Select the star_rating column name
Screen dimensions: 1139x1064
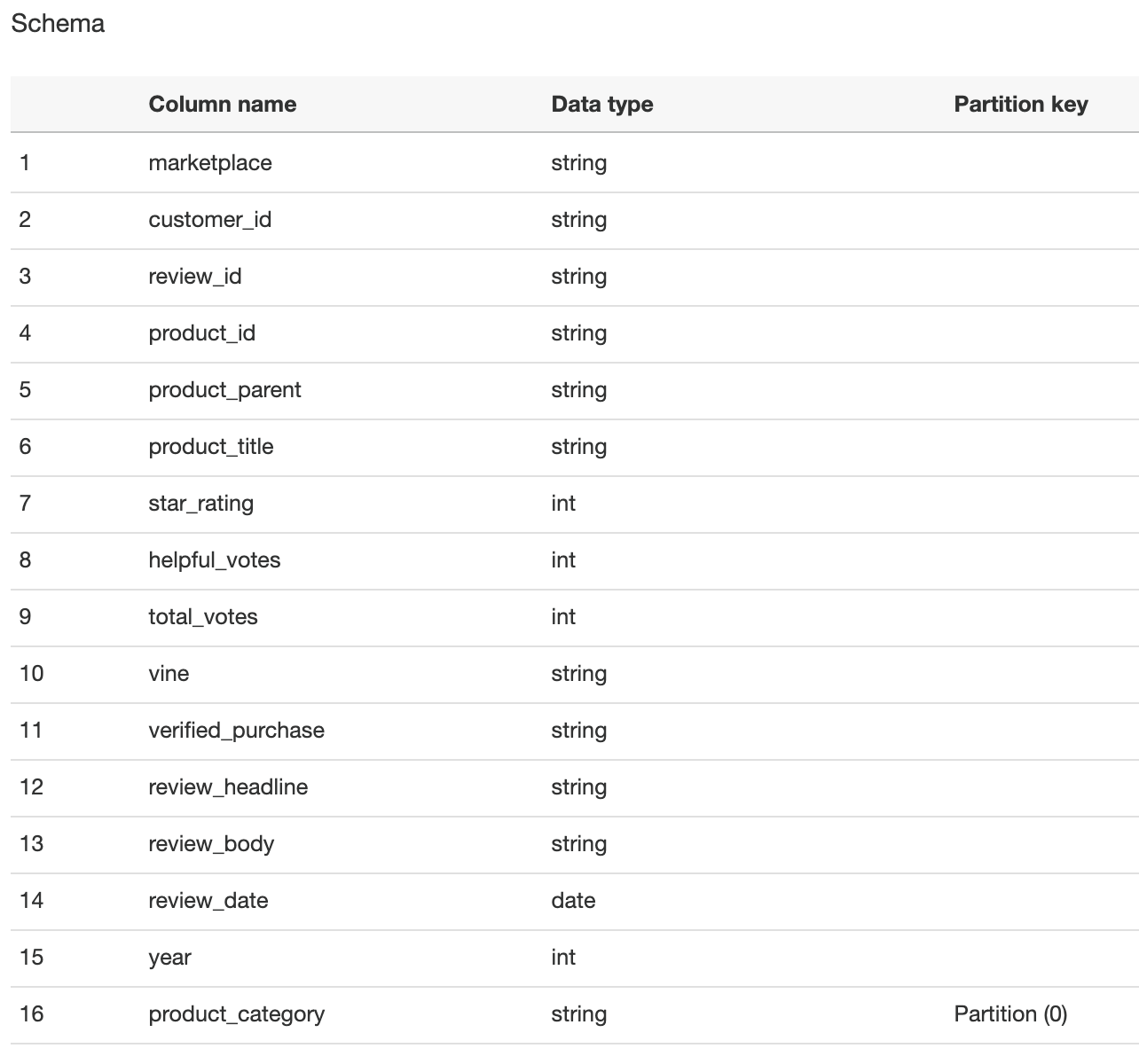point(201,504)
